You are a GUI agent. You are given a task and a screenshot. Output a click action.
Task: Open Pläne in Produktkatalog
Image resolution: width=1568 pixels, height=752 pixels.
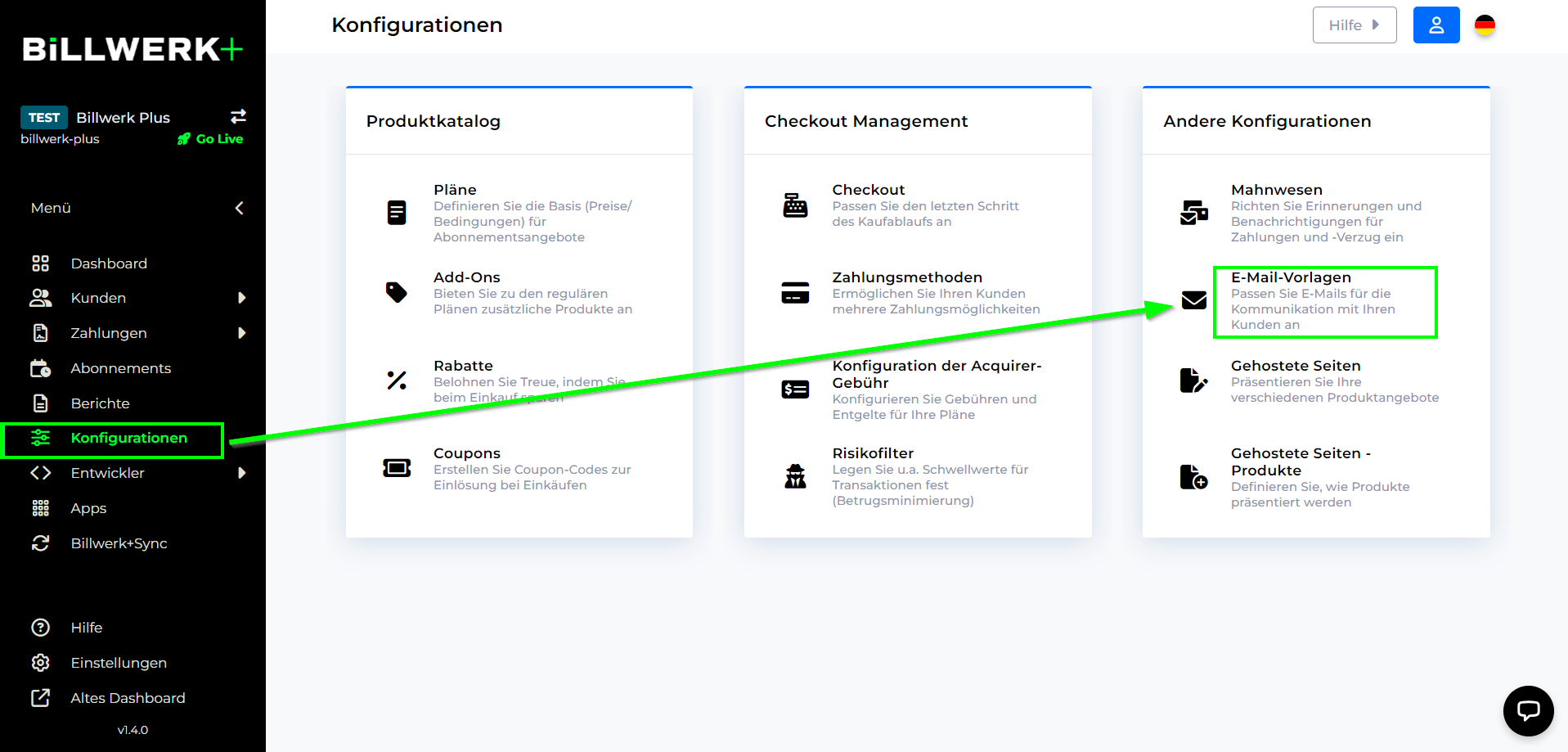(455, 190)
